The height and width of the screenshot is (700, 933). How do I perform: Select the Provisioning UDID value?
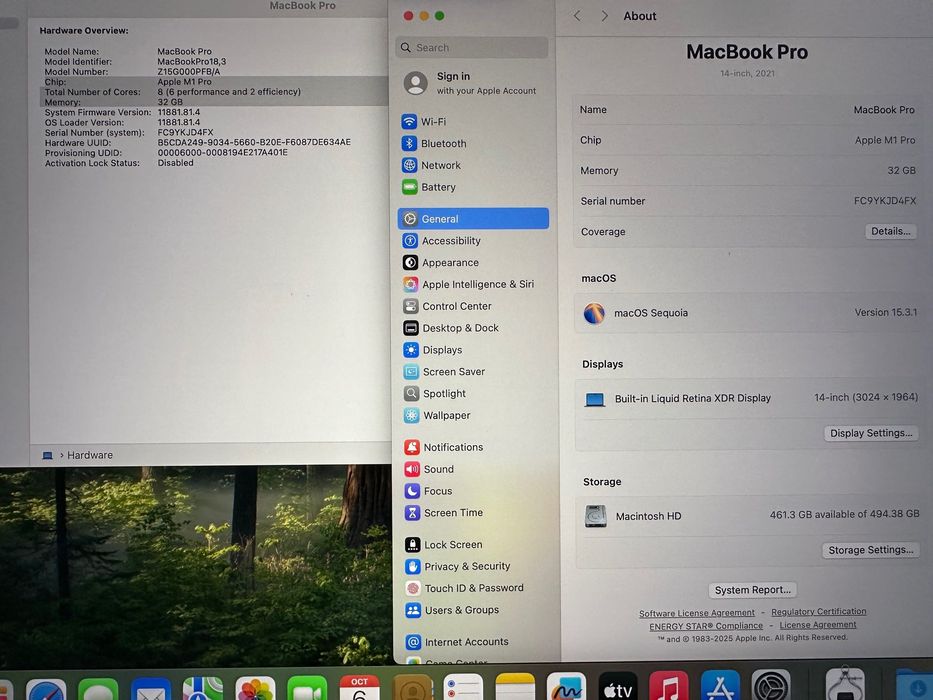[223, 152]
